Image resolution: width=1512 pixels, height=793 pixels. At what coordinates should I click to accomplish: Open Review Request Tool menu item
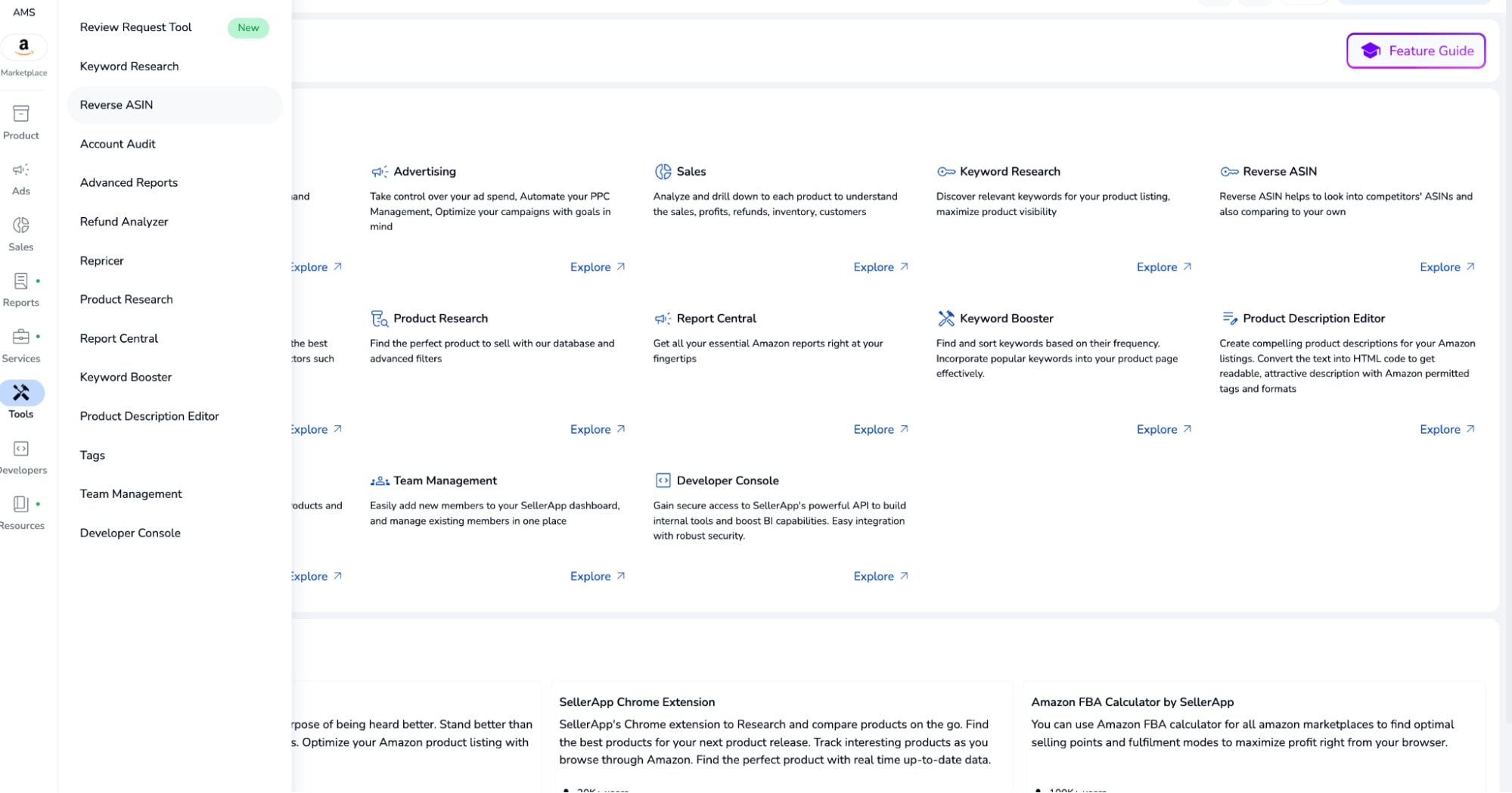(x=136, y=27)
